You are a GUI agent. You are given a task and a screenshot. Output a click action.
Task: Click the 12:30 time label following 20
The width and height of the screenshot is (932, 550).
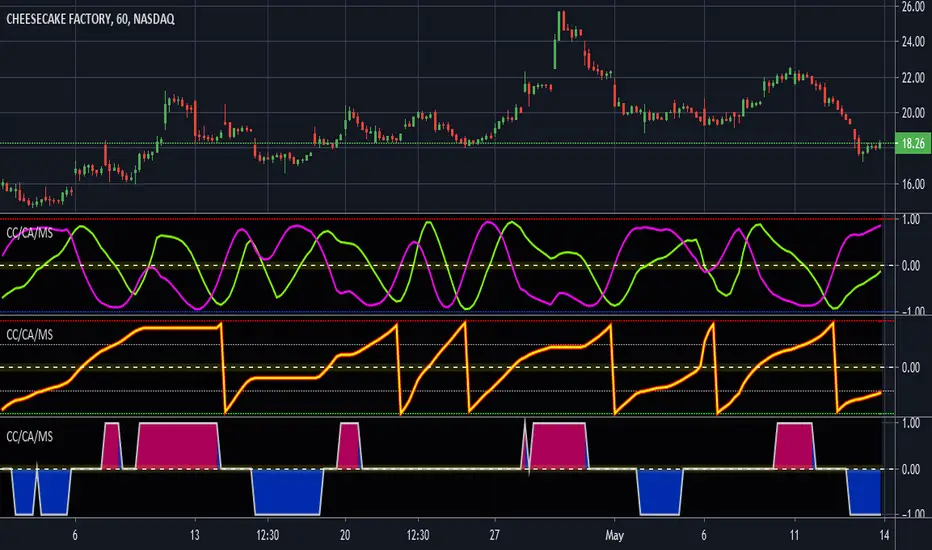(418, 535)
